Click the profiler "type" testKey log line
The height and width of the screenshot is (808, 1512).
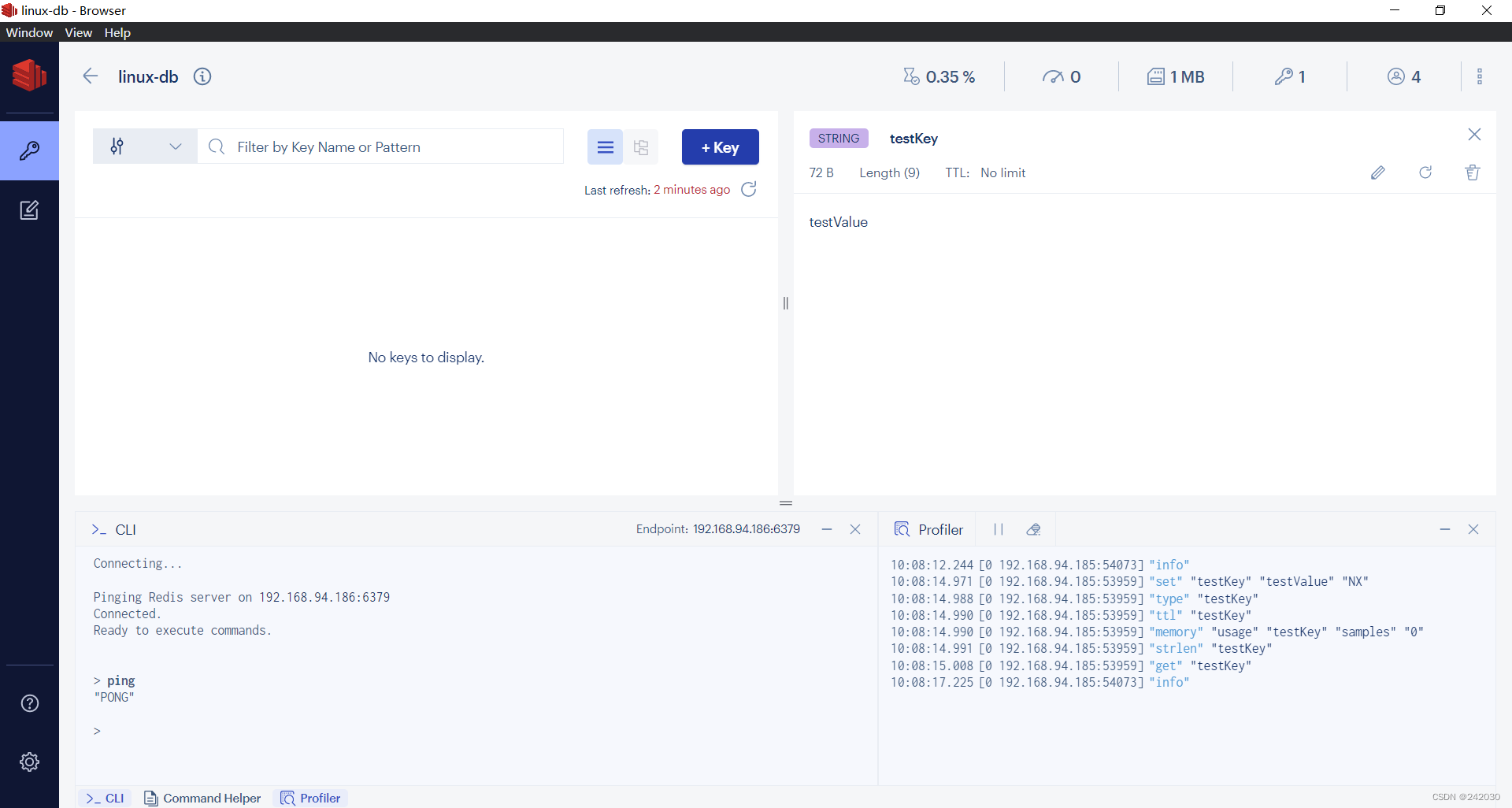[1074, 599]
